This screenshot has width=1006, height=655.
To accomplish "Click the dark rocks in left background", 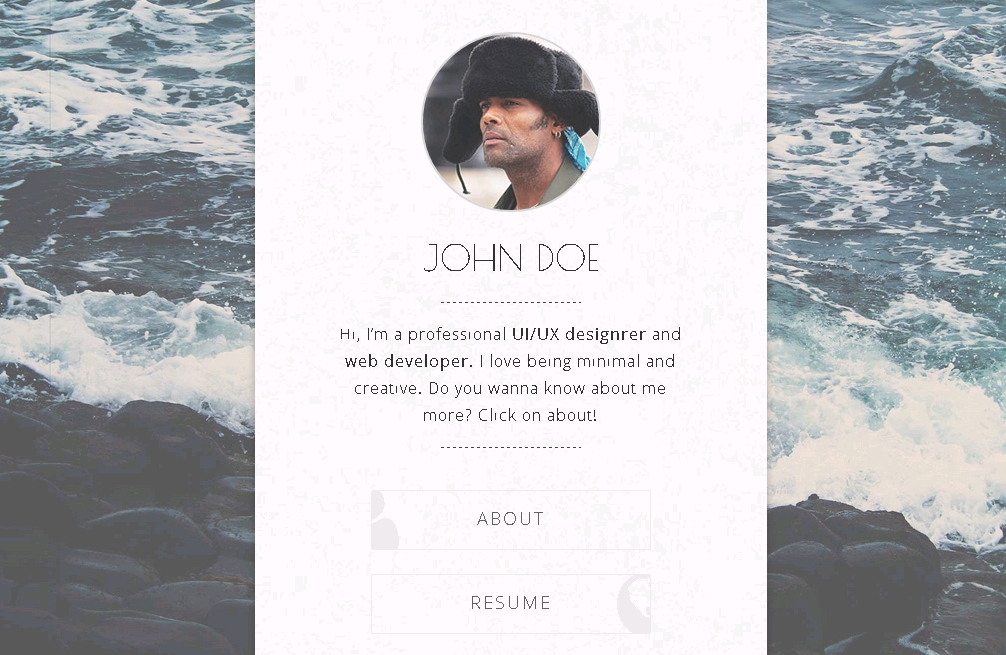I will point(127,532).
